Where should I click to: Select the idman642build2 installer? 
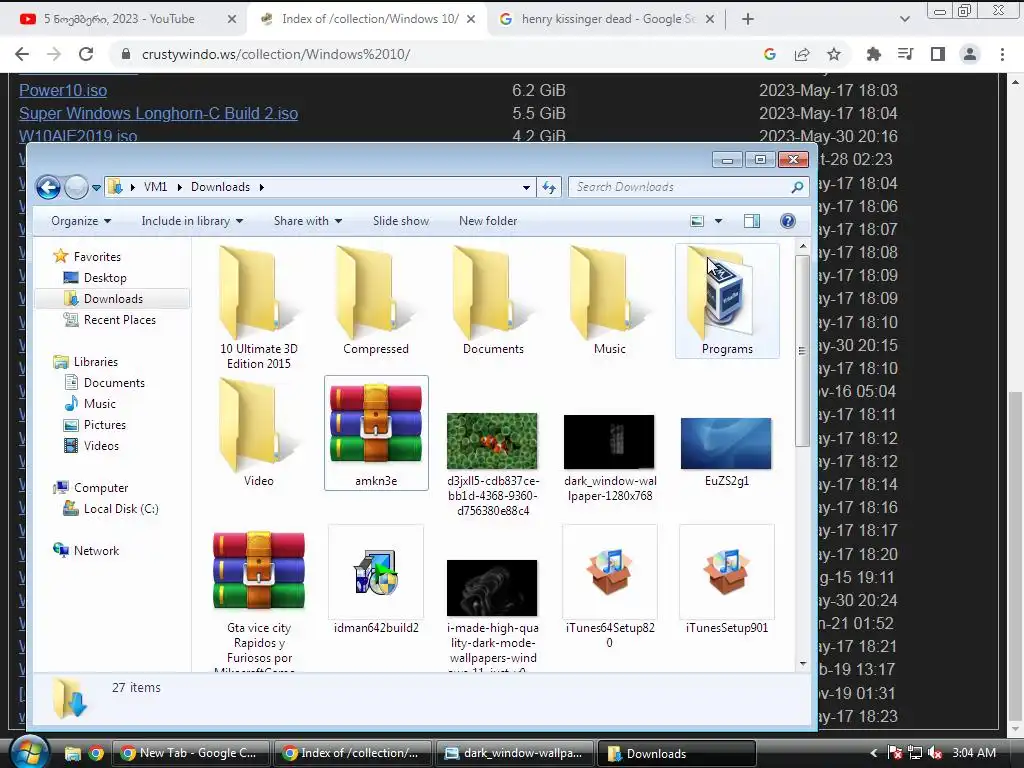(376, 572)
